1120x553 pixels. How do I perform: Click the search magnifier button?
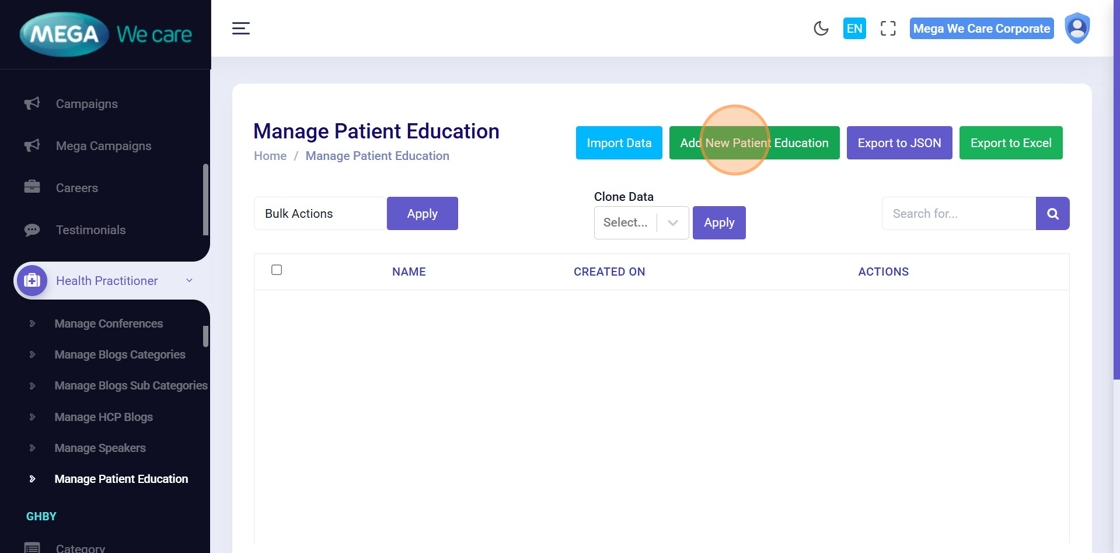click(1053, 213)
